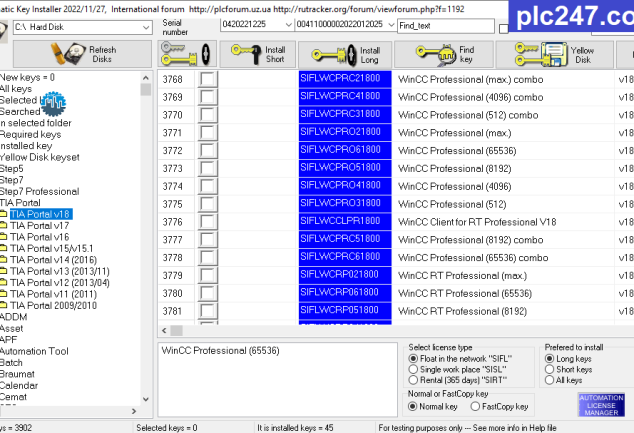Click the Find key button
The width and height of the screenshot is (634, 433).
[x=444, y=54]
